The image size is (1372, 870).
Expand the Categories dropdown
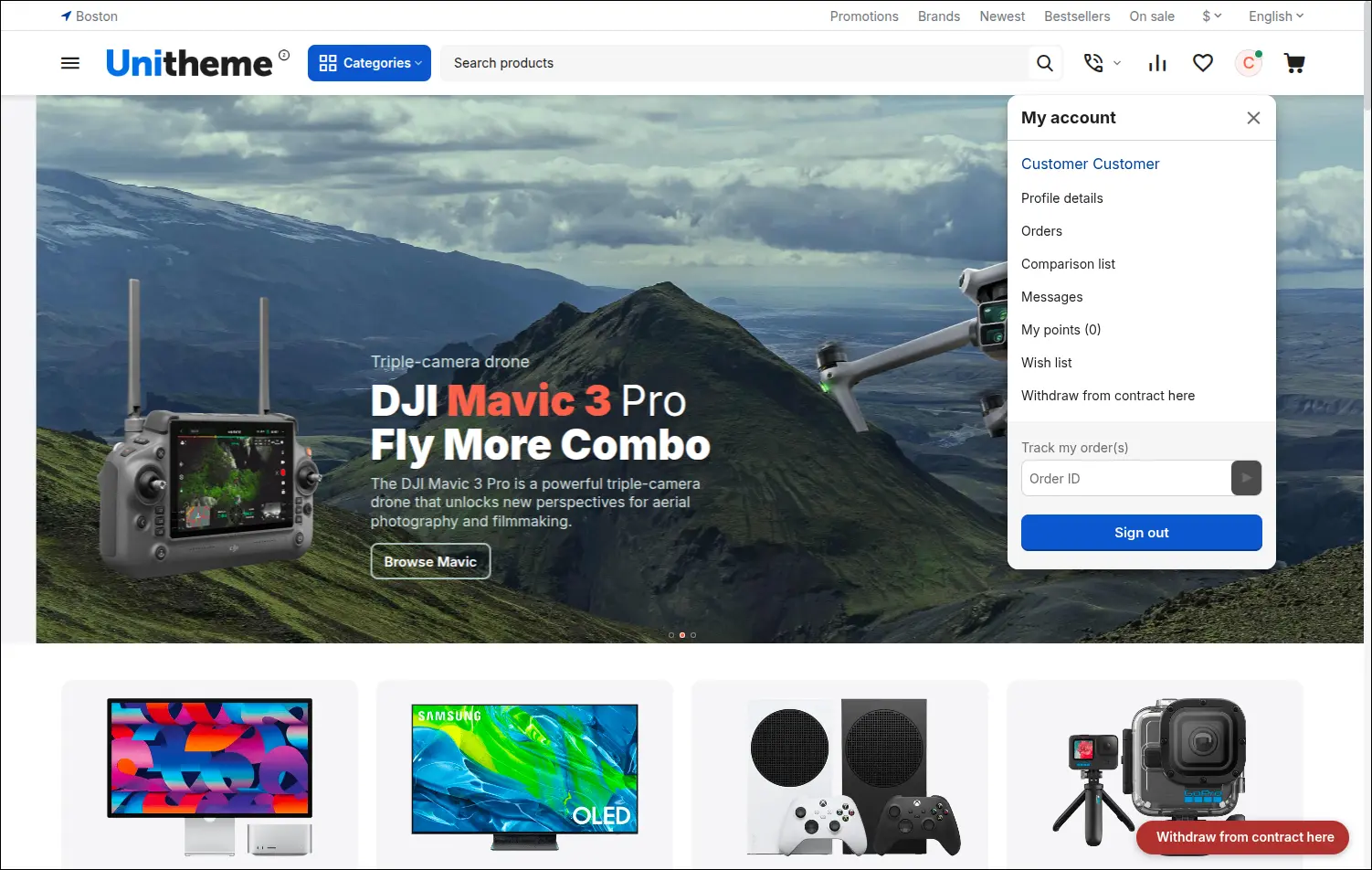tap(369, 63)
